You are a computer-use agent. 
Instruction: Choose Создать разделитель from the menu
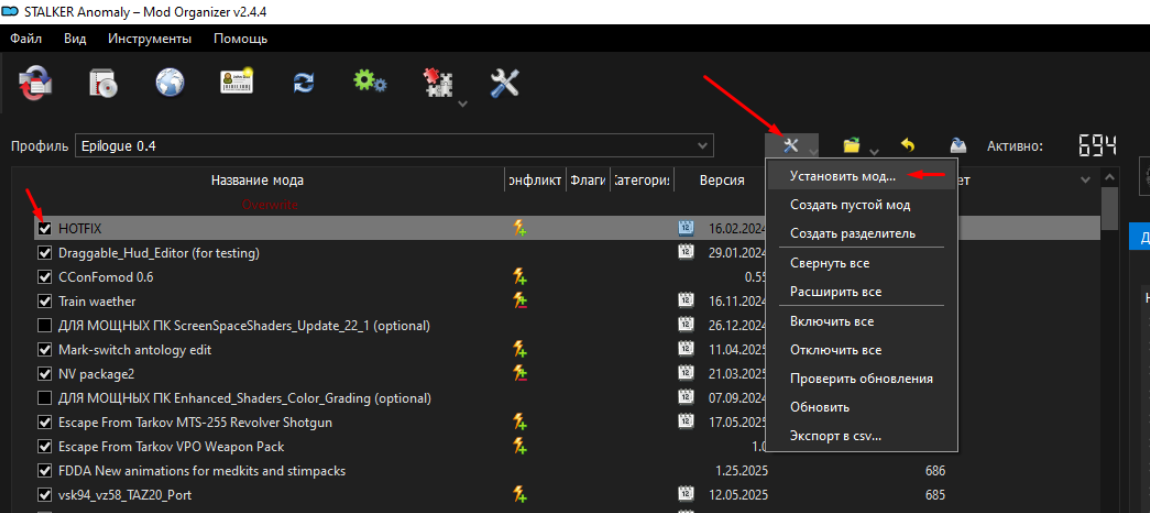point(862,233)
